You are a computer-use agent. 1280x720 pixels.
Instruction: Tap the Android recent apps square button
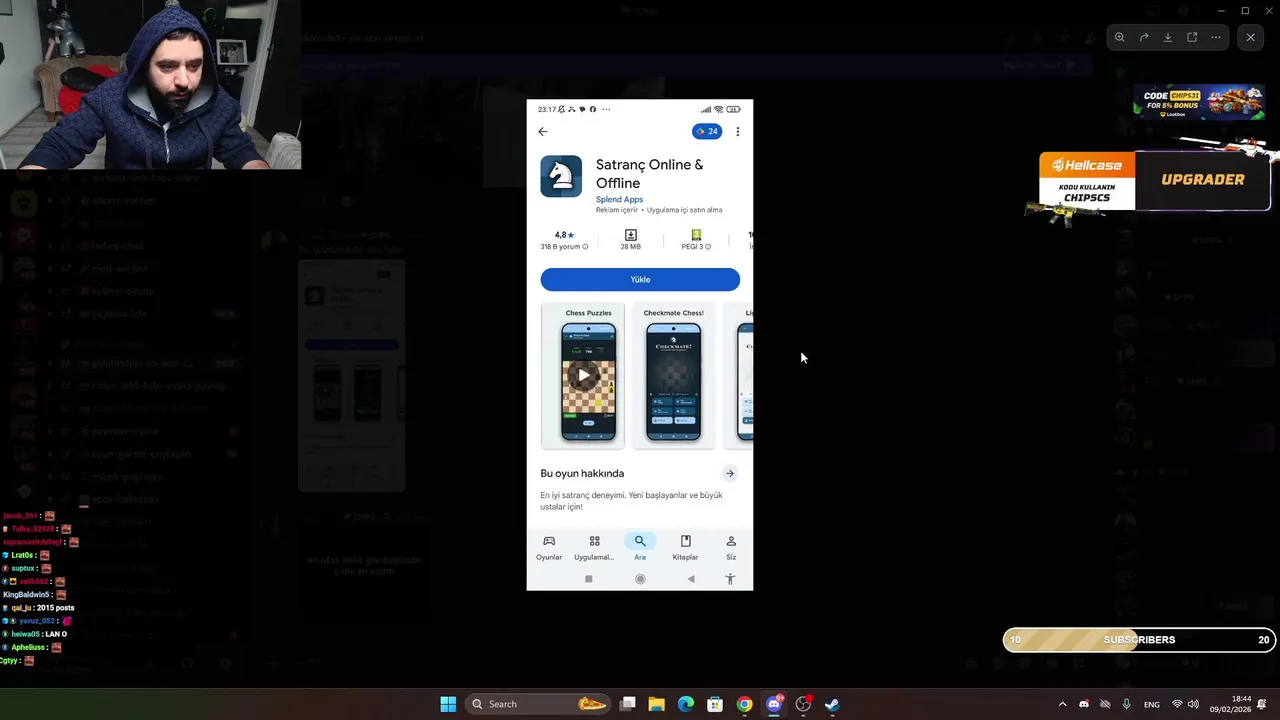pyautogui.click(x=589, y=579)
